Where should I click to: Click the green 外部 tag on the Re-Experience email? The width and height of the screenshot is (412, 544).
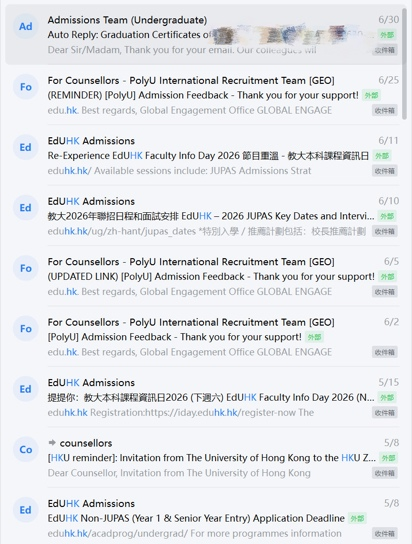click(381, 155)
